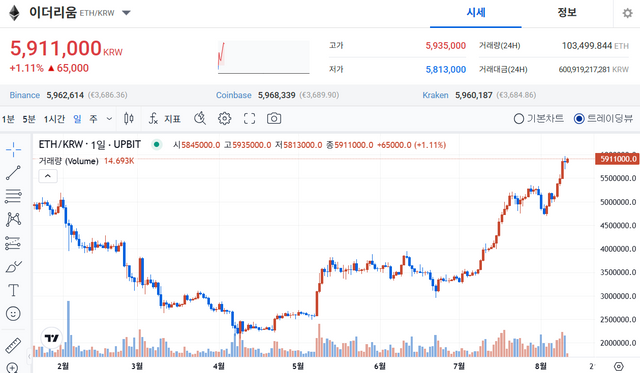Select the zoom-in magnifier tool
The height and width of the screenshot is (373, 640).
(x=12, y=368)
